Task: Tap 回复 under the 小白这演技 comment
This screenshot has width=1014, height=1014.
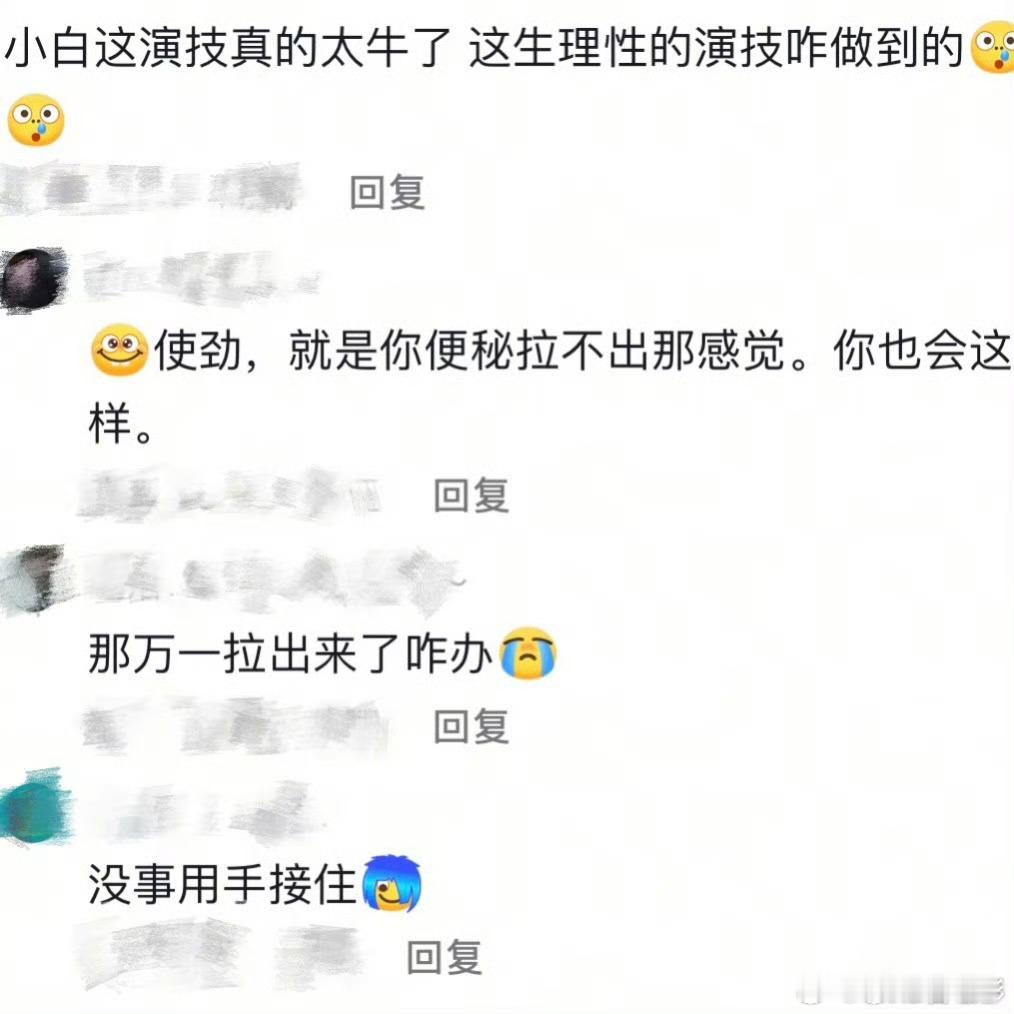Action: click(387, 192)
